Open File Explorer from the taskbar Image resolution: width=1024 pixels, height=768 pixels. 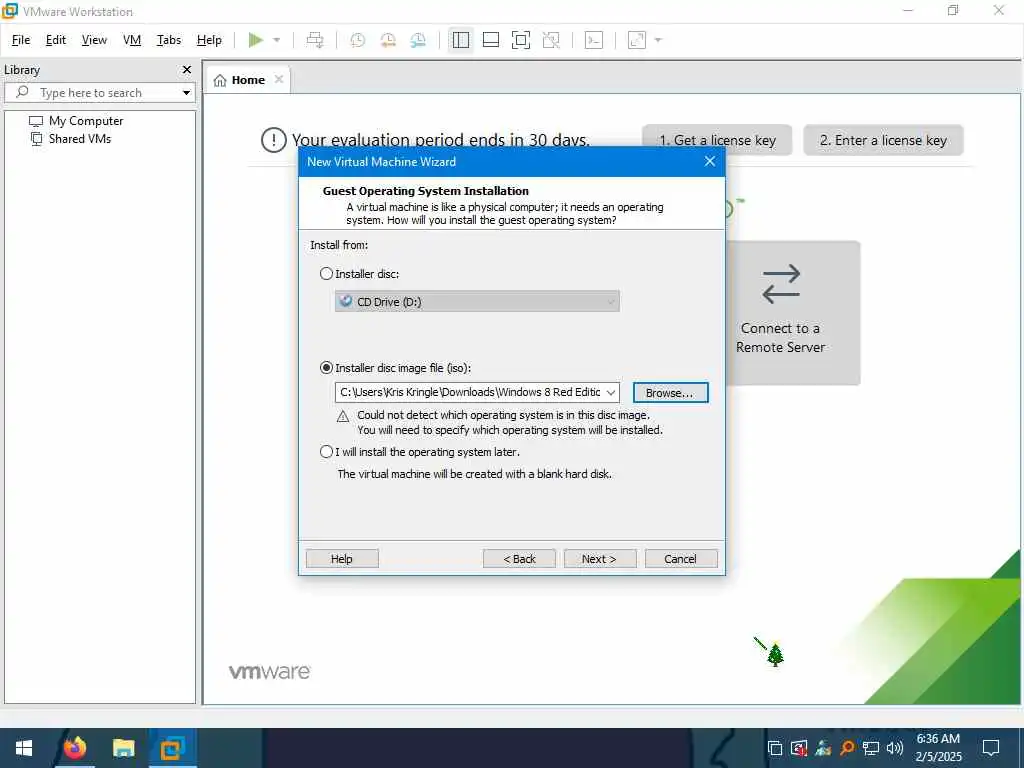point(123,748)
